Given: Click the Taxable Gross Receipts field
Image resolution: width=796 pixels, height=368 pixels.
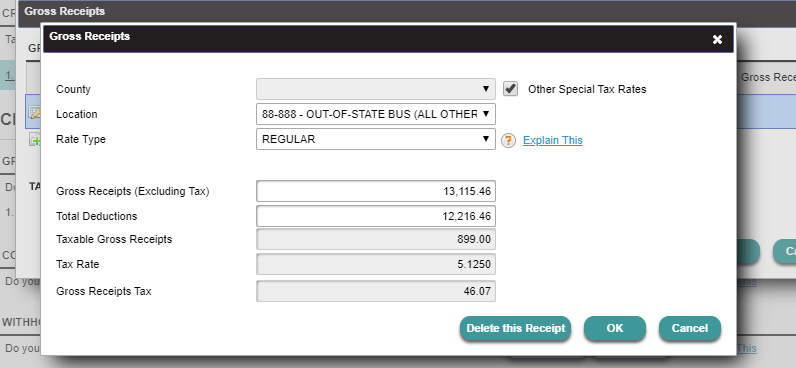Looking at the screenshot, I should tap(376, 240).
